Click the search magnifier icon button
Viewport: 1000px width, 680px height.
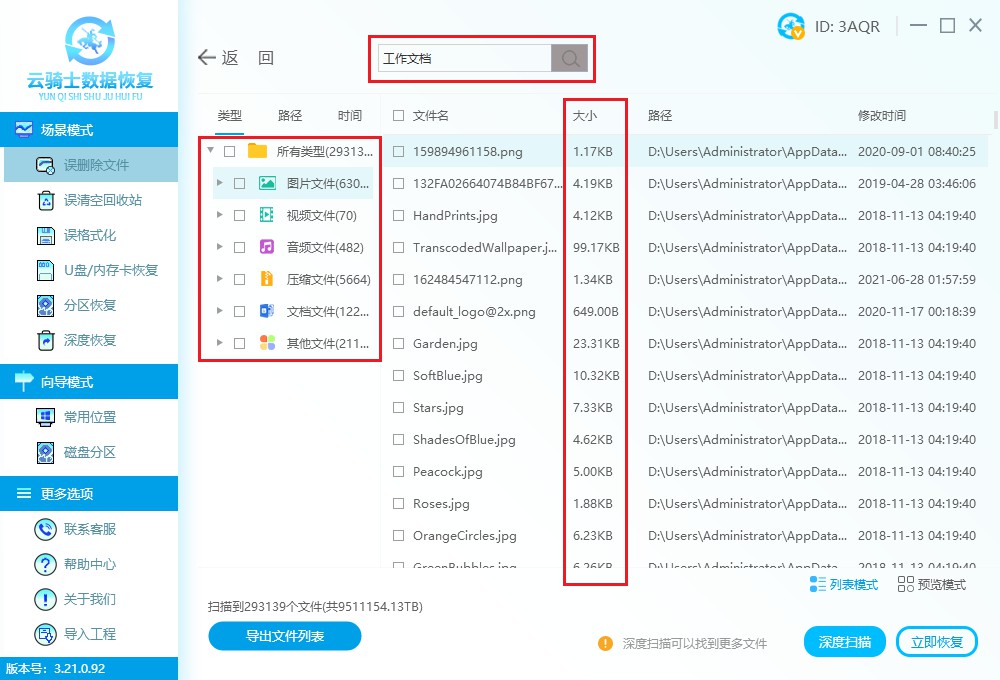click(x=570, y=59)
